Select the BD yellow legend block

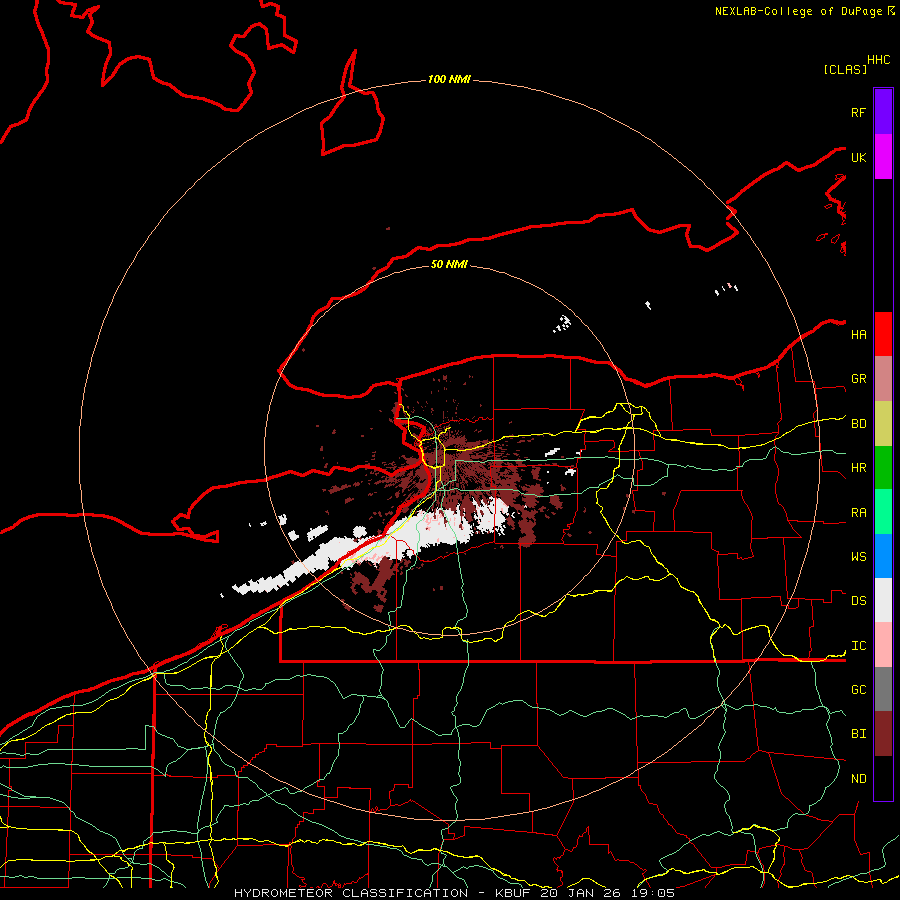pos(883,424)
